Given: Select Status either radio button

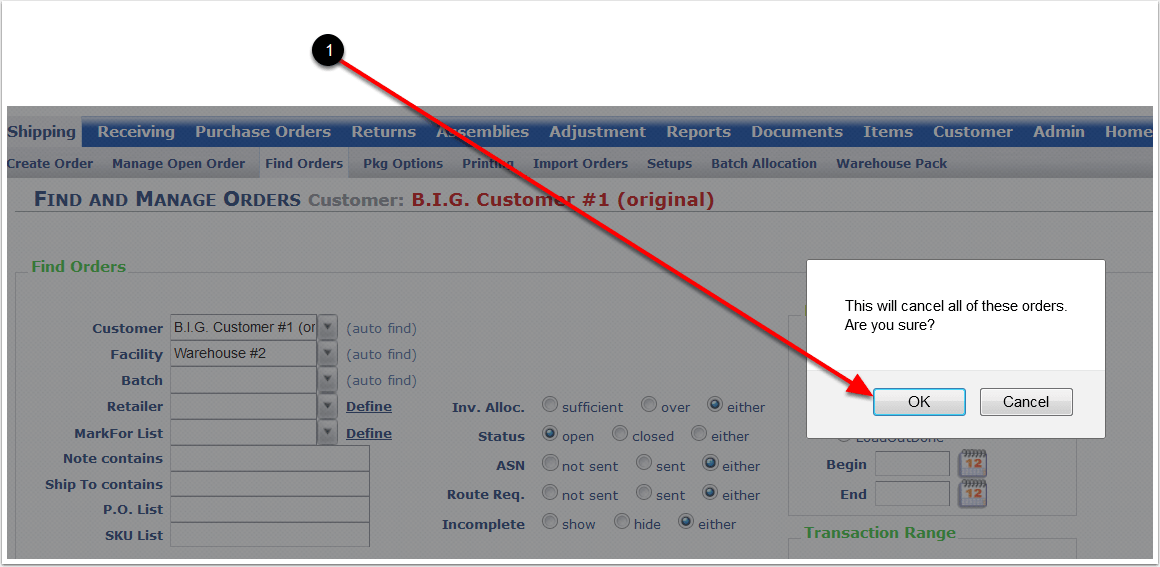Looking at the screenshot, I should 699,434.
